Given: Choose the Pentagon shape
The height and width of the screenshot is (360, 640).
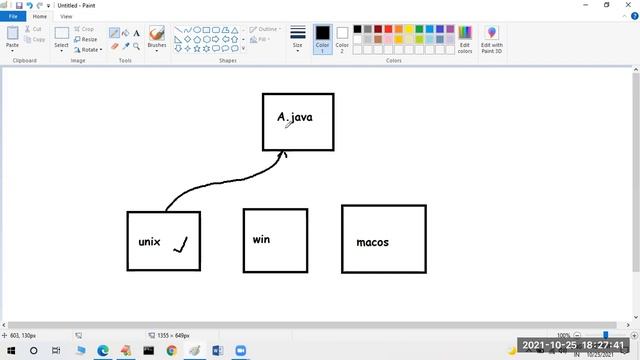Looking at the screenshot, I should [x=197, y=39].
